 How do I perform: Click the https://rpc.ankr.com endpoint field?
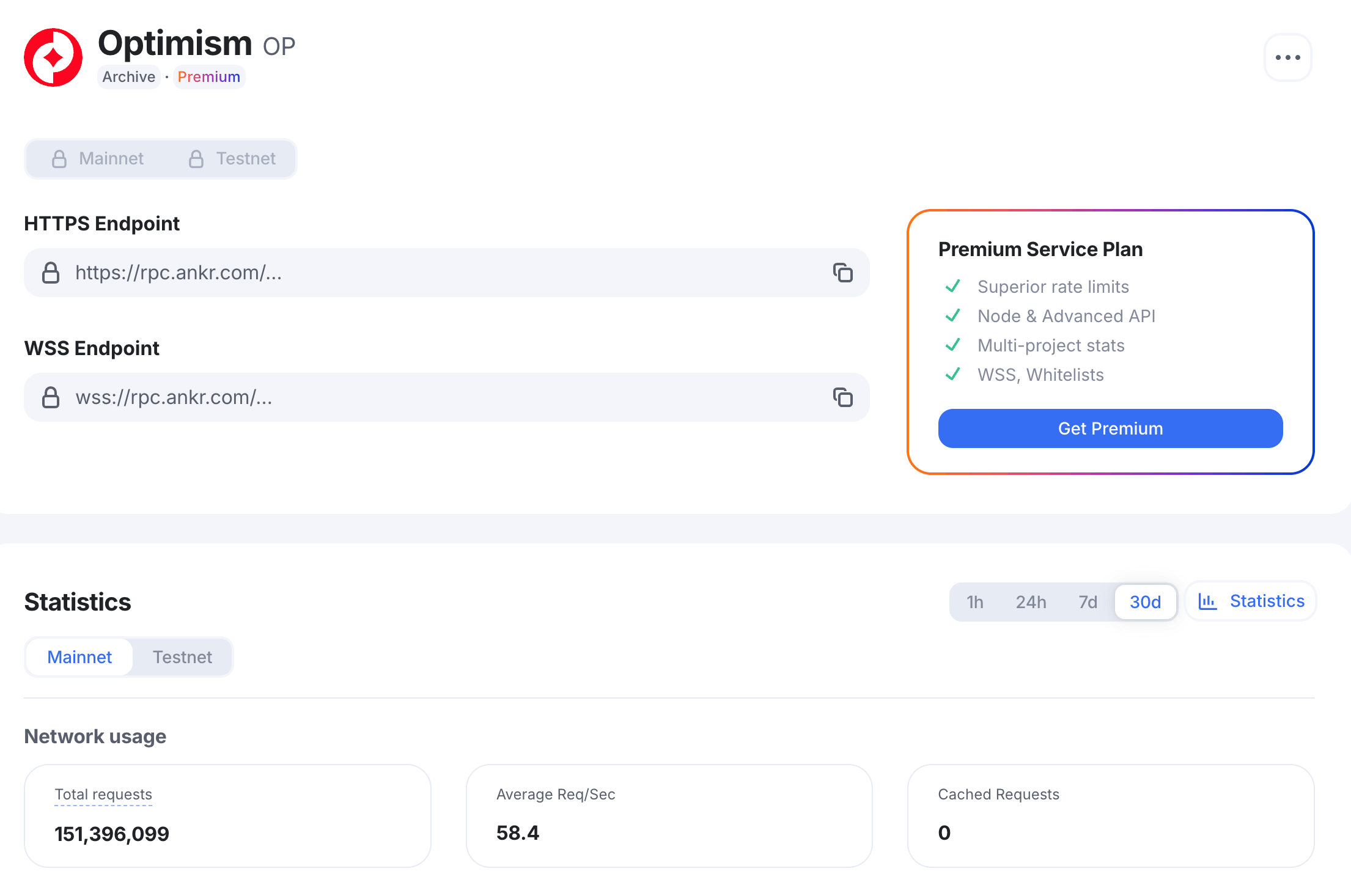pos(428,273)
